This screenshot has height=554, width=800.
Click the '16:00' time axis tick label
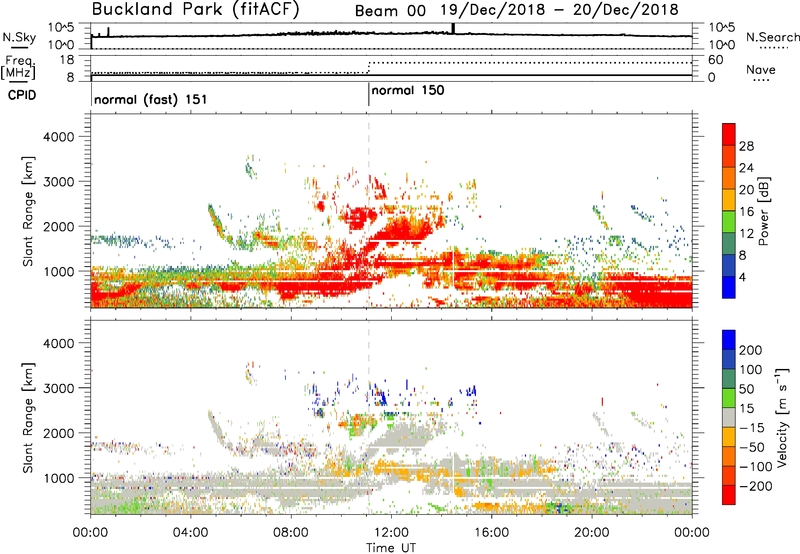(x=492, y=533)
